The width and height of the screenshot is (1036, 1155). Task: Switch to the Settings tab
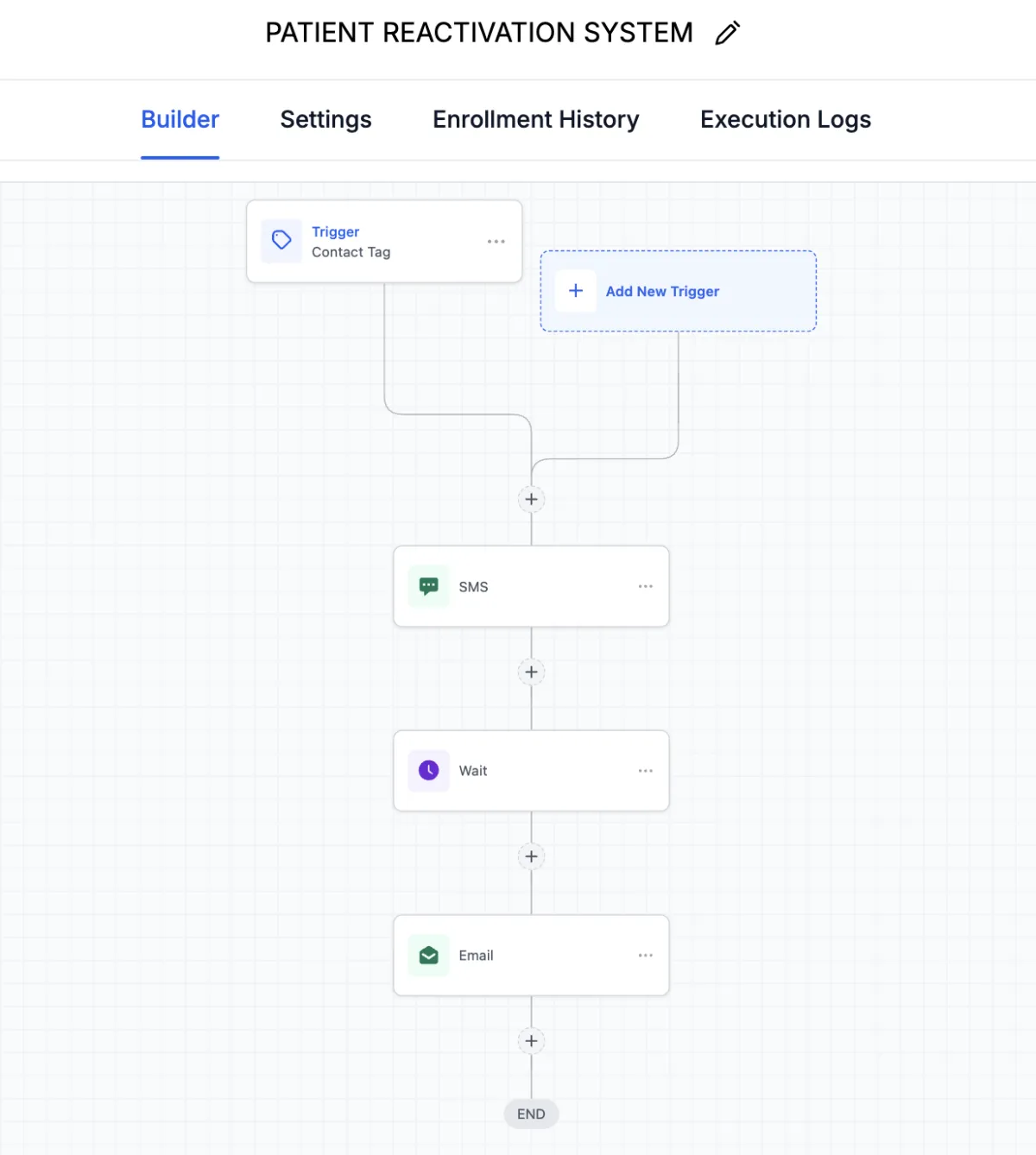325,119
